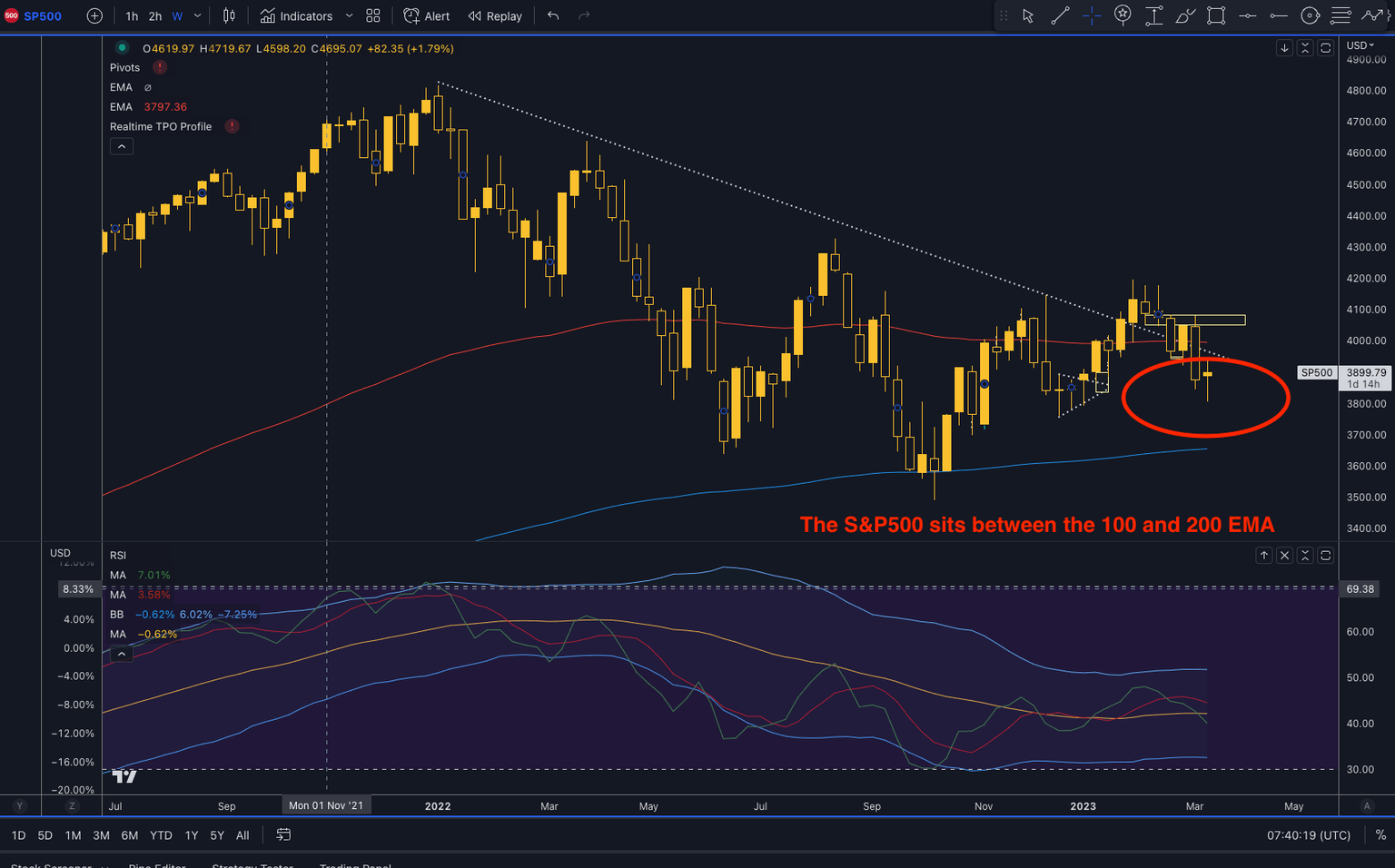Open indicator templates grid
Viewport: 1395px width, 868px height.
pos(373,15)
